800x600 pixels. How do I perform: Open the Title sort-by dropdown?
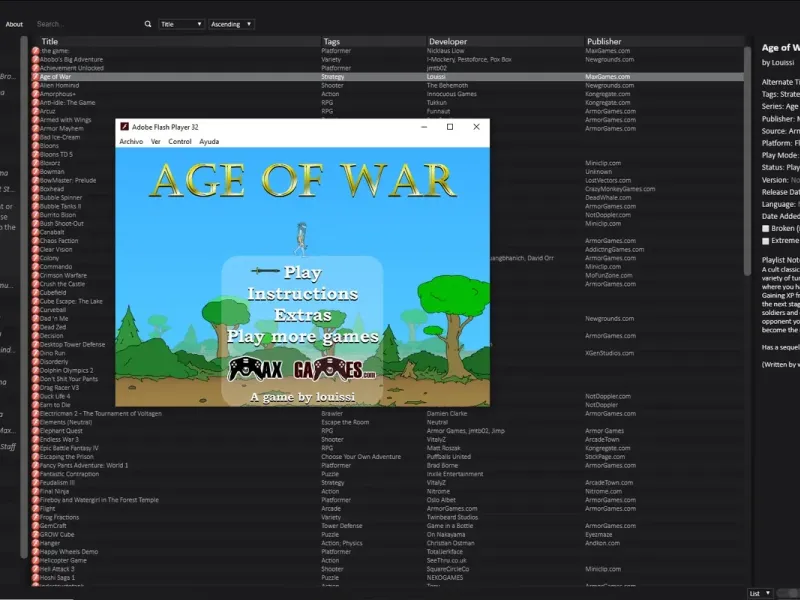click(182, 24)
